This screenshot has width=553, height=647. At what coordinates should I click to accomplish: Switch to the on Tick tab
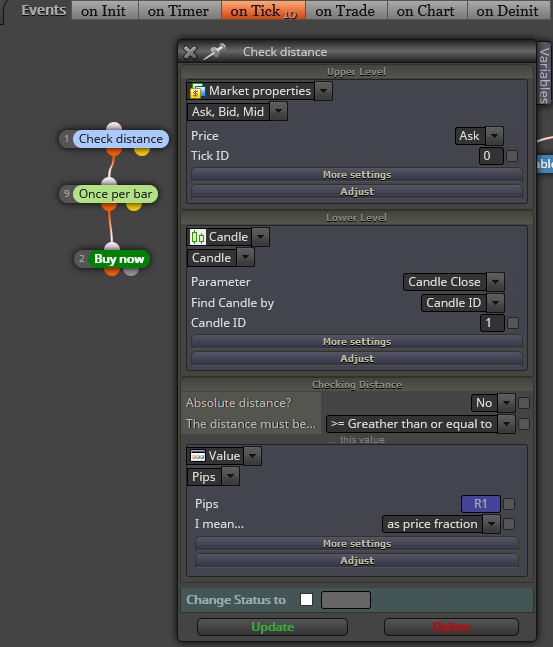[x=263, y=10]
